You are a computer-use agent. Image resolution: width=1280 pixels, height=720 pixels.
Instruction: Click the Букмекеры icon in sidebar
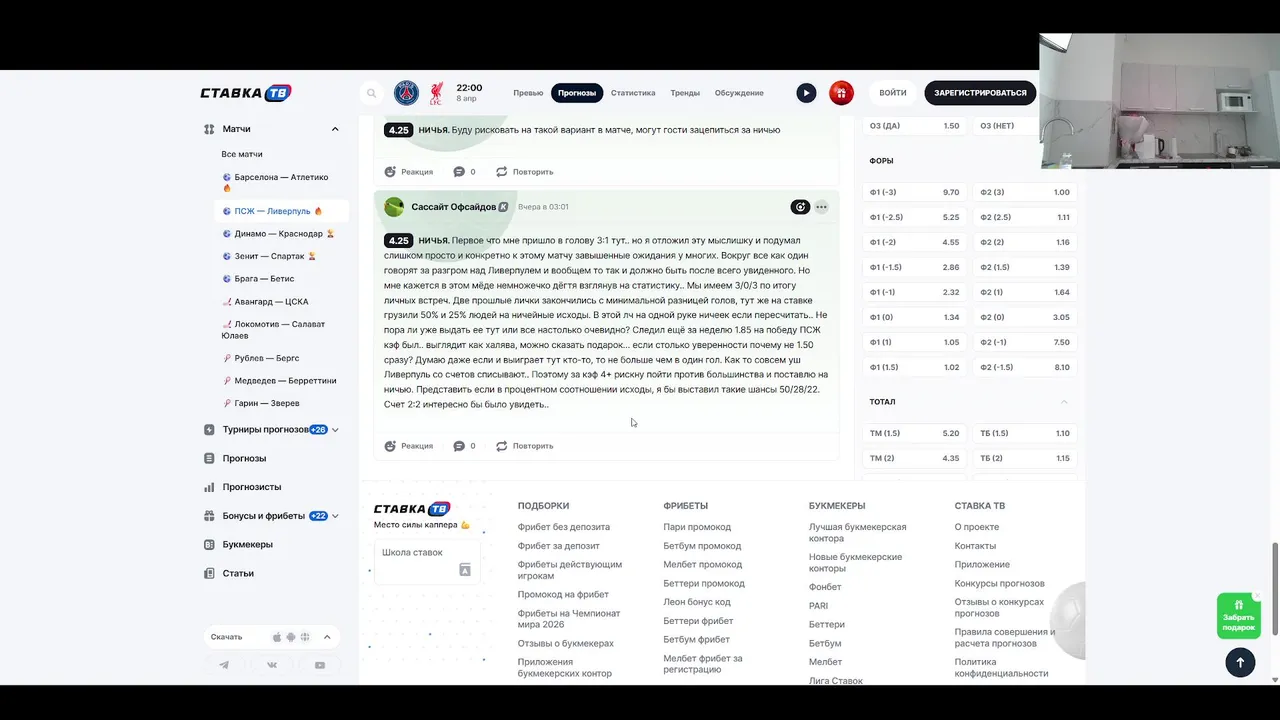pos(209,545)
